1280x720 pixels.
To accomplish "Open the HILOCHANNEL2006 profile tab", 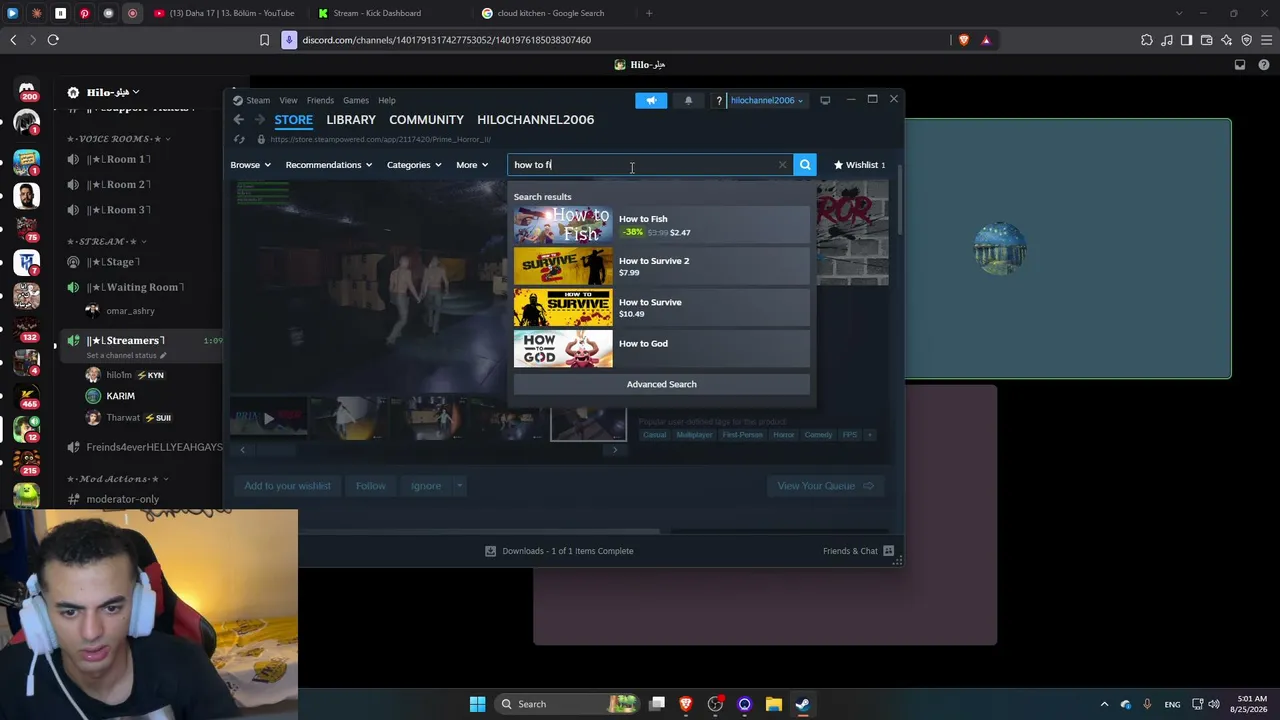I will point(535,120).
